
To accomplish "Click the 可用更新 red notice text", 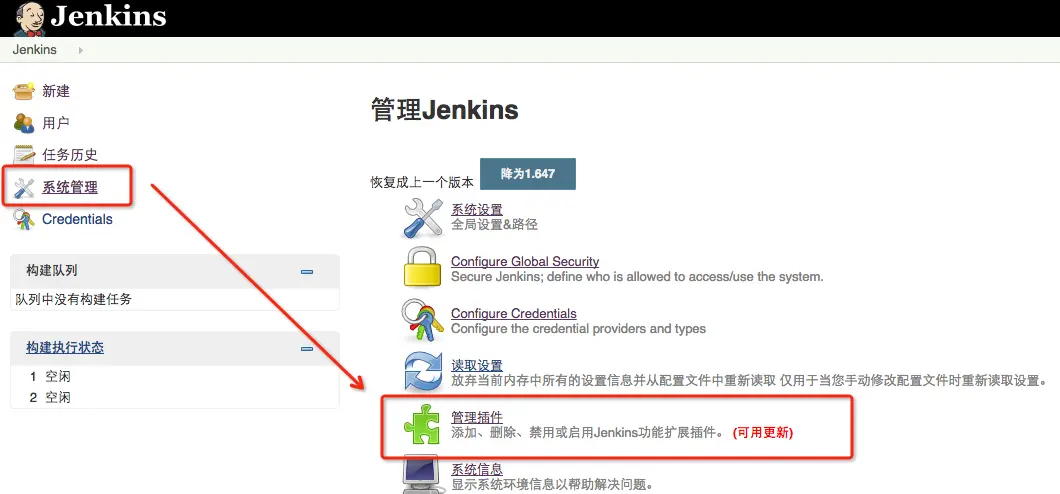I will pos(763,433).
